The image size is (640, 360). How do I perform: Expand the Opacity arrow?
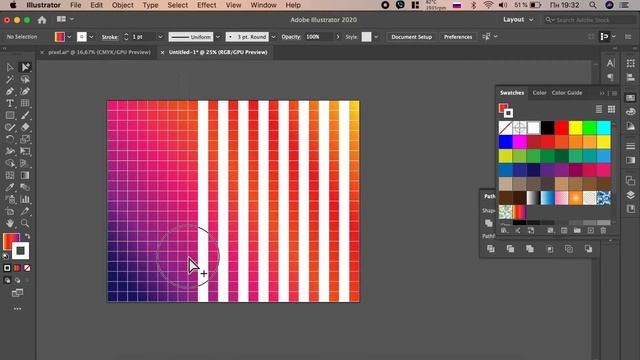coord(338,37)
